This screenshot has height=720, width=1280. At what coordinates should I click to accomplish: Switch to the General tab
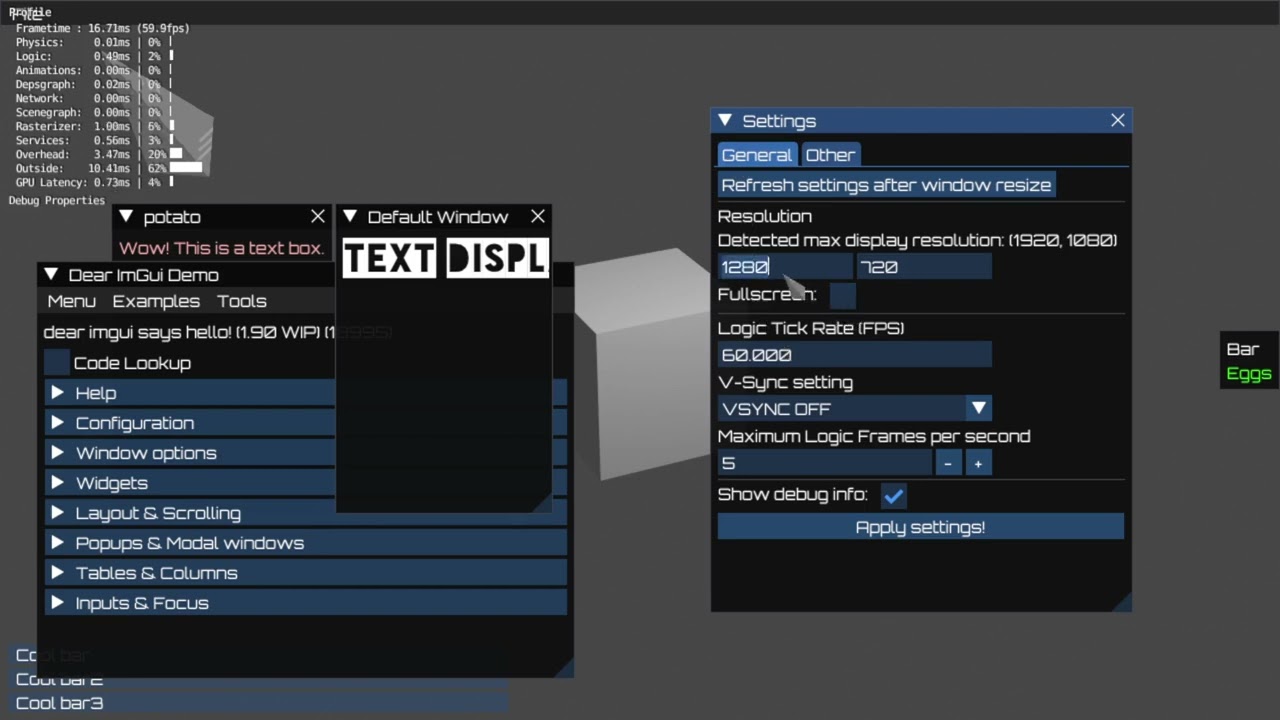(x=757, y=155)
